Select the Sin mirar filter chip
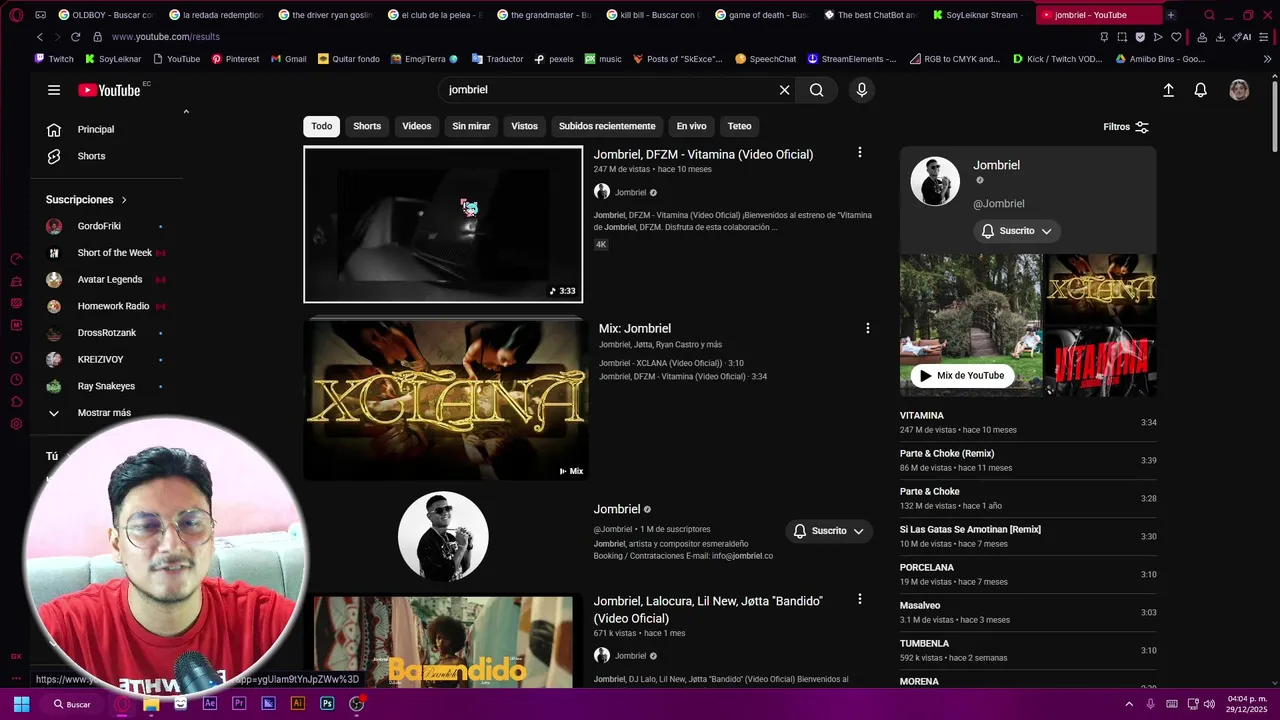 pos(471,126)
